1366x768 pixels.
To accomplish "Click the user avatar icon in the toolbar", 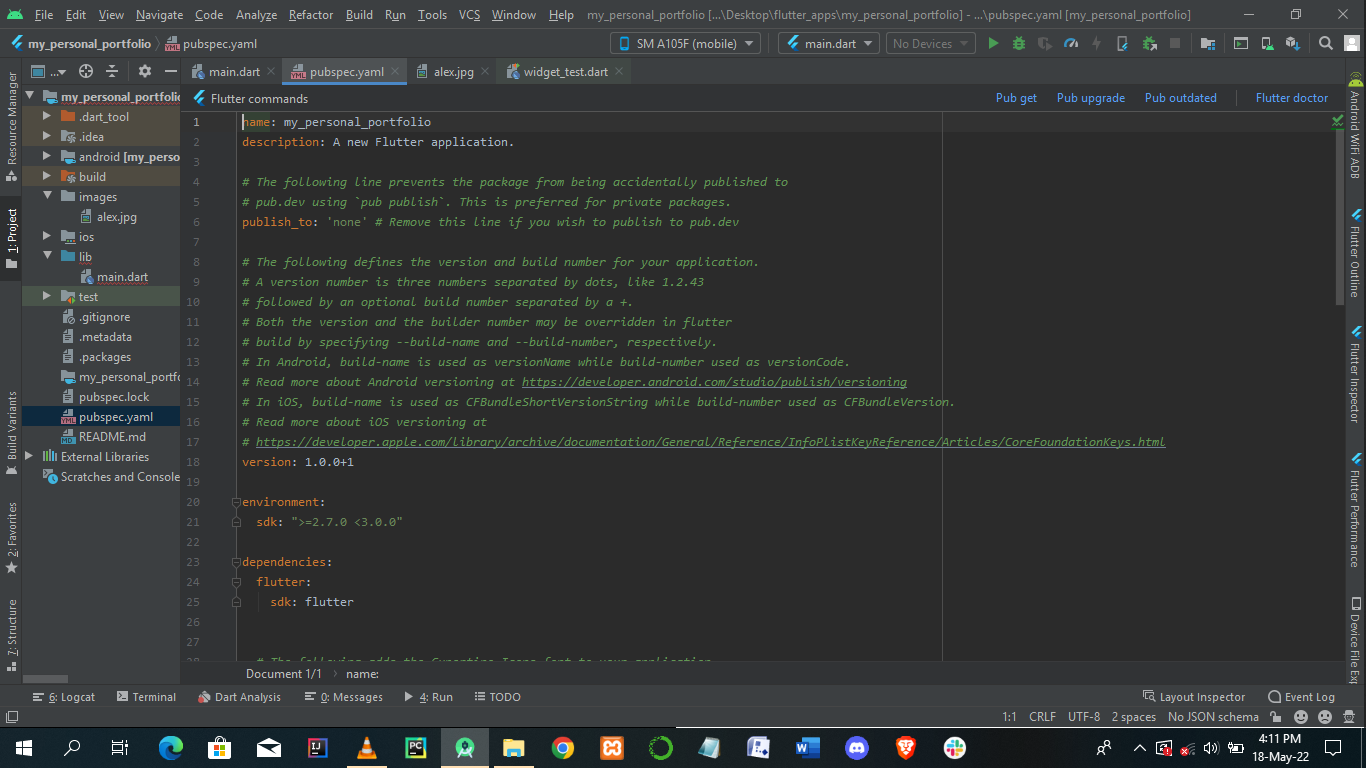I will tap(1352, 43).
